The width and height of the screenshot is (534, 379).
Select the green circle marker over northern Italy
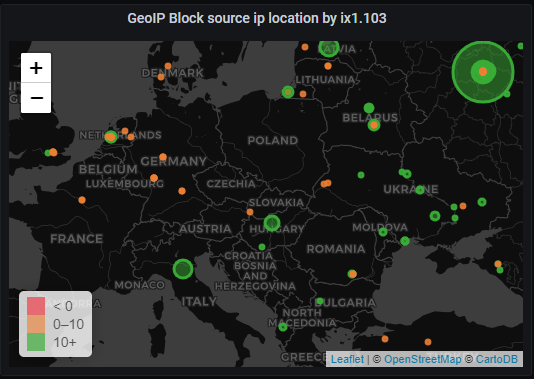183,269
